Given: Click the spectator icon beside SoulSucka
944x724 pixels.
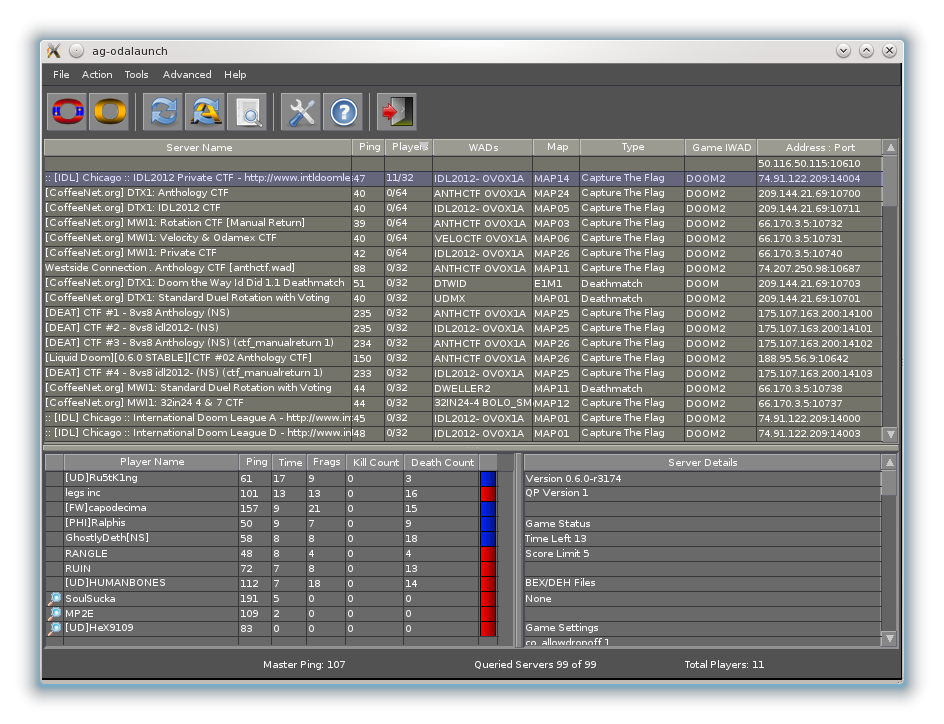Looking at the screenshot, I should (55, 599).
